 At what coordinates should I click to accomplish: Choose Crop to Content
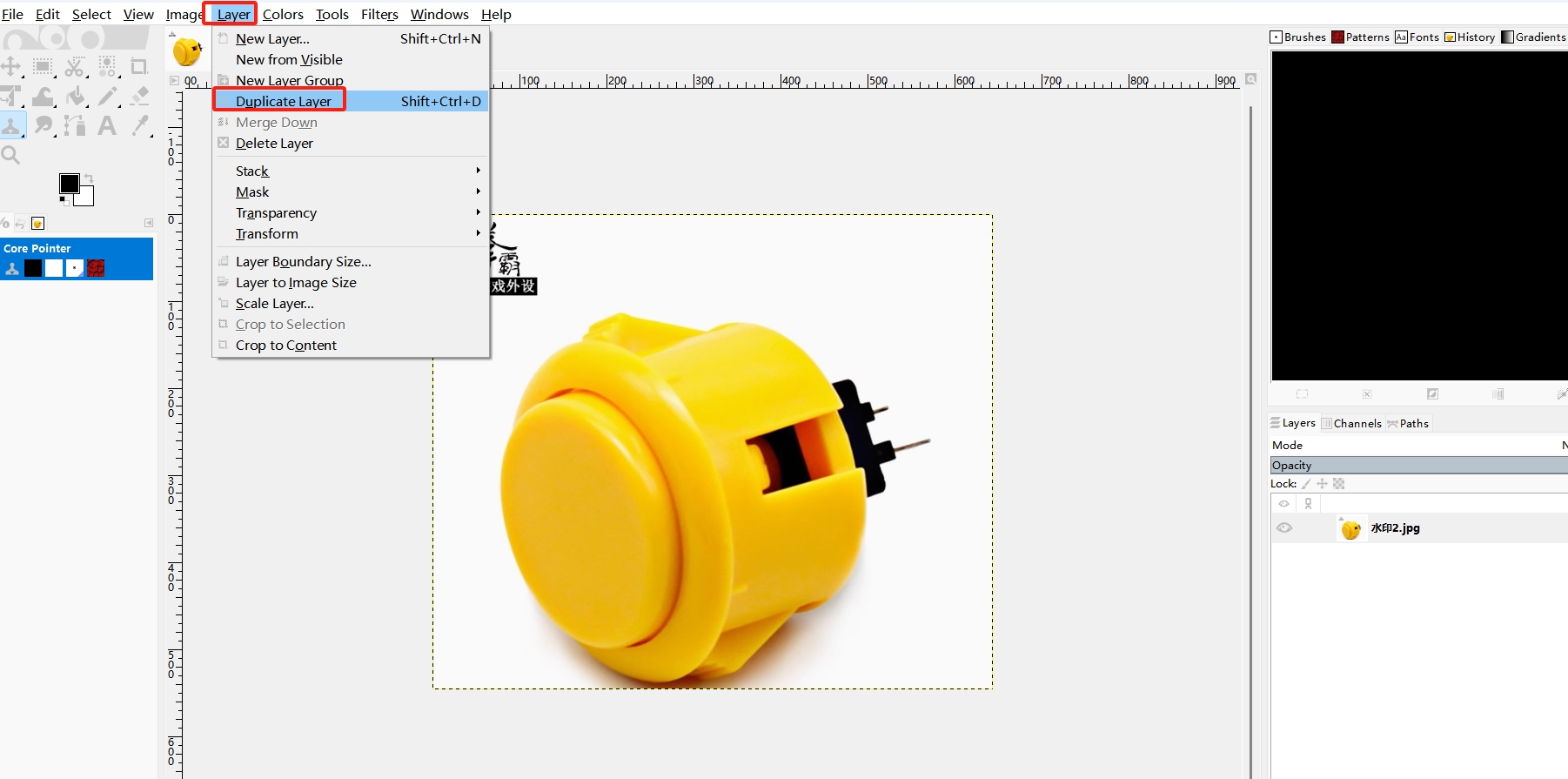pyautogui.click(x=352, y=345)
